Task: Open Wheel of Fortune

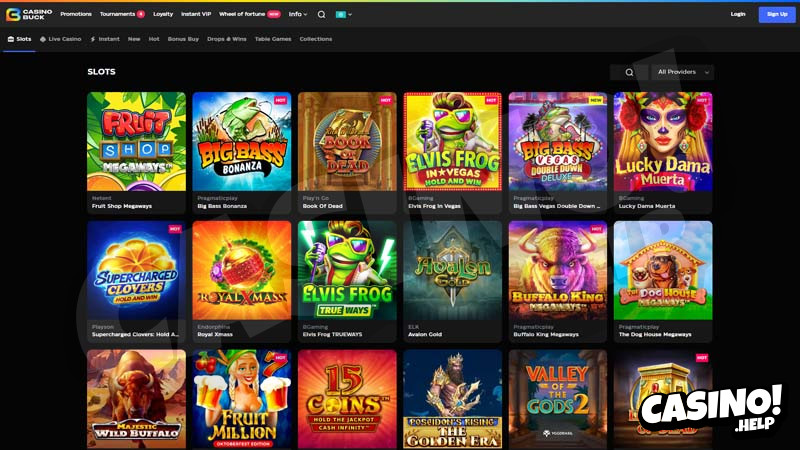Action: click(x=242, y=14)
